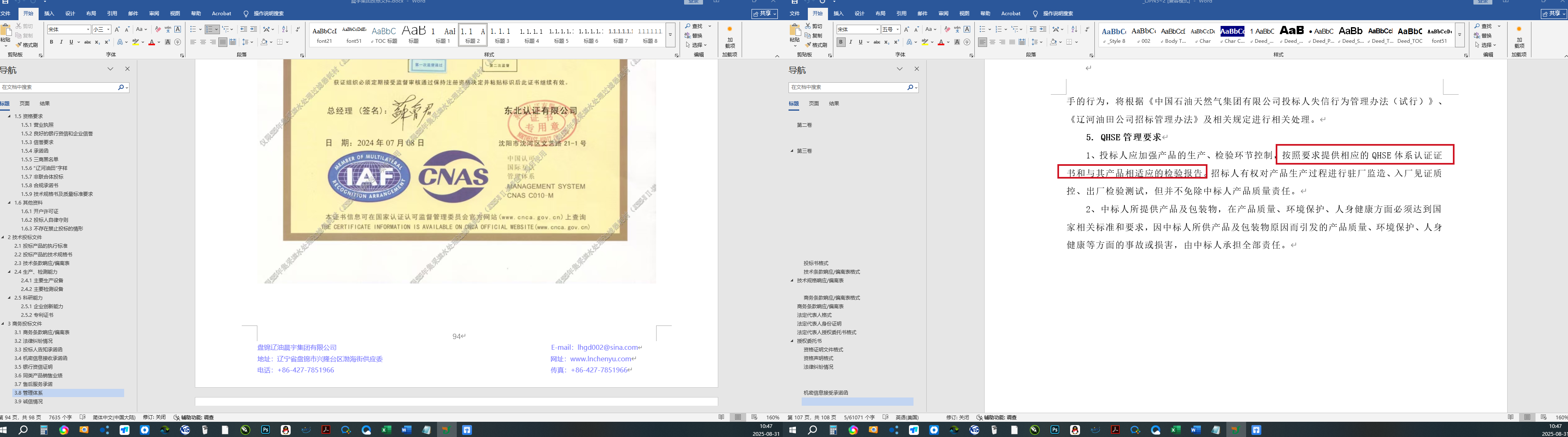
Task: Apply the 'font51' style in the right Word window
Action: pos(1440,35)
